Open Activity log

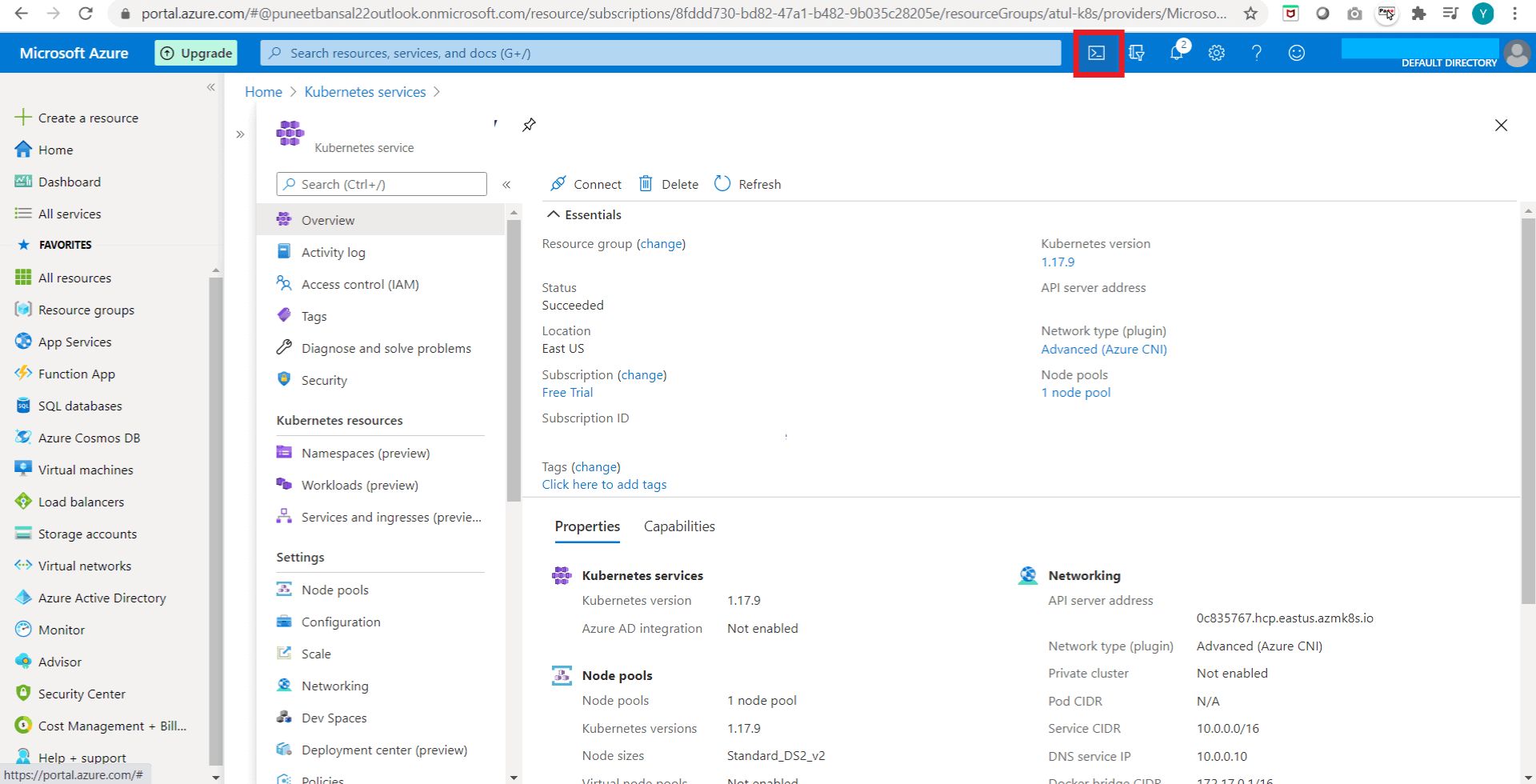[320, 252]
